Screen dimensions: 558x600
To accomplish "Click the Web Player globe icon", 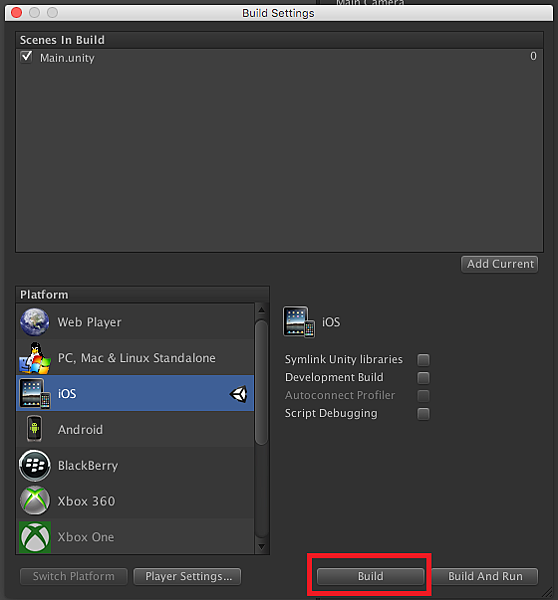I will click(35, 322).
